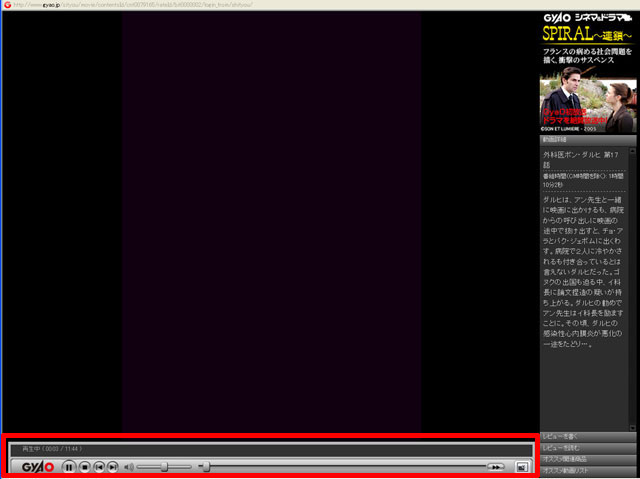
Task: Open the オススメ関連商品 button
Action: pyautogui.click(x=588, y=459)
